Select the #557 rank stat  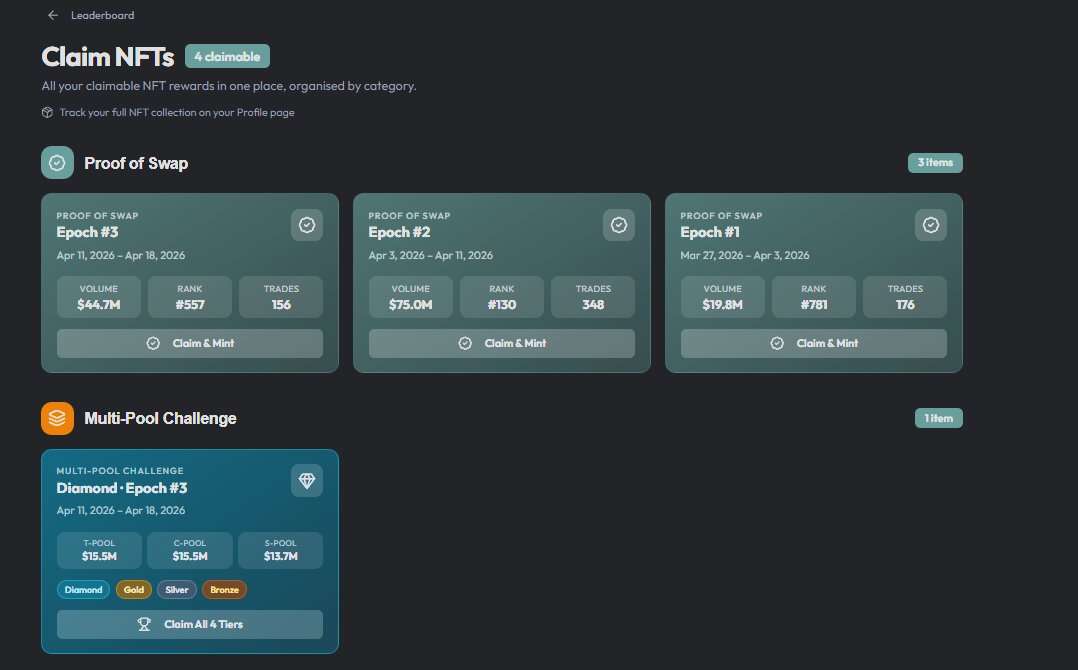click(190, 297)
